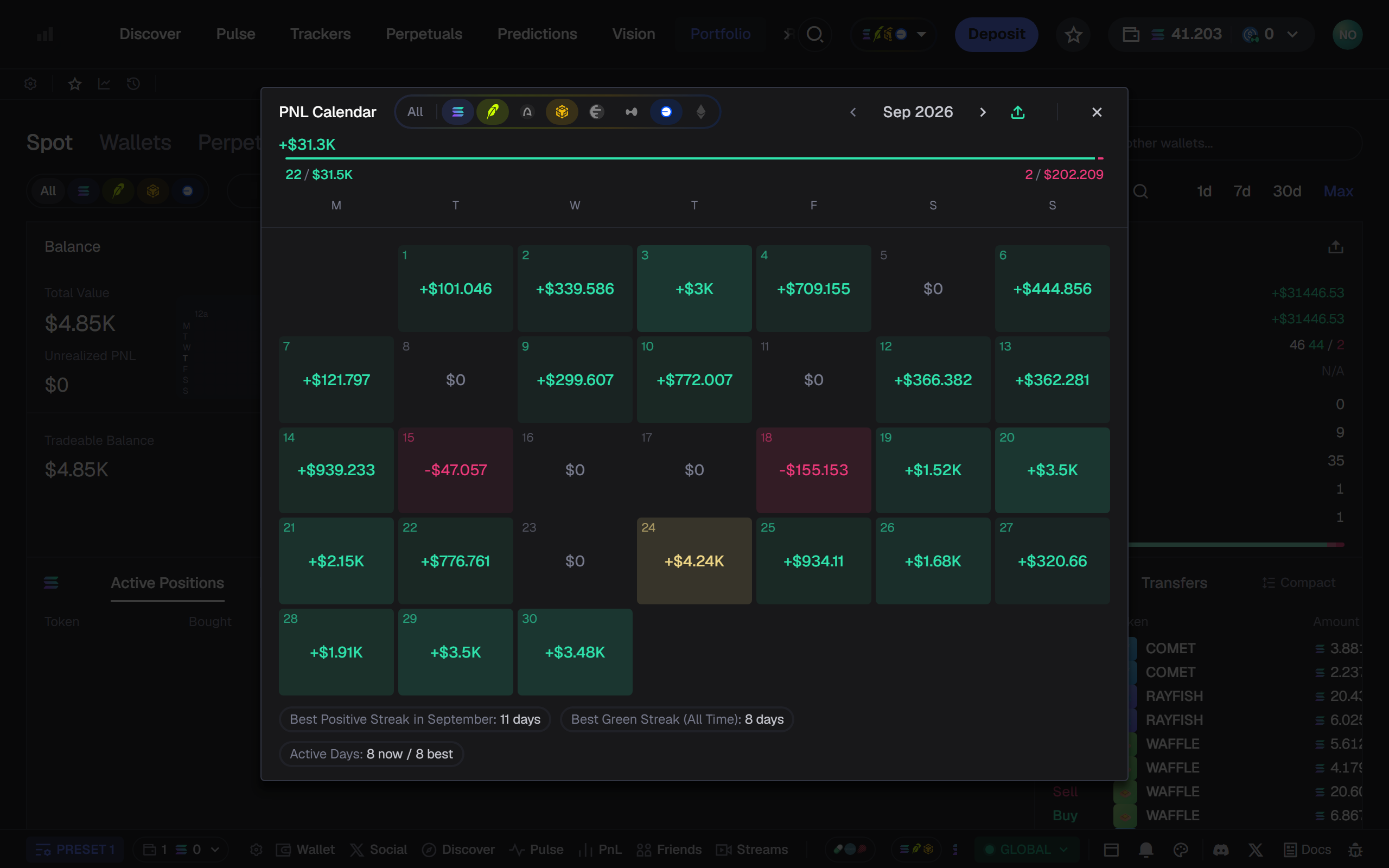Close the PNL Calendar dialog

1097,112
